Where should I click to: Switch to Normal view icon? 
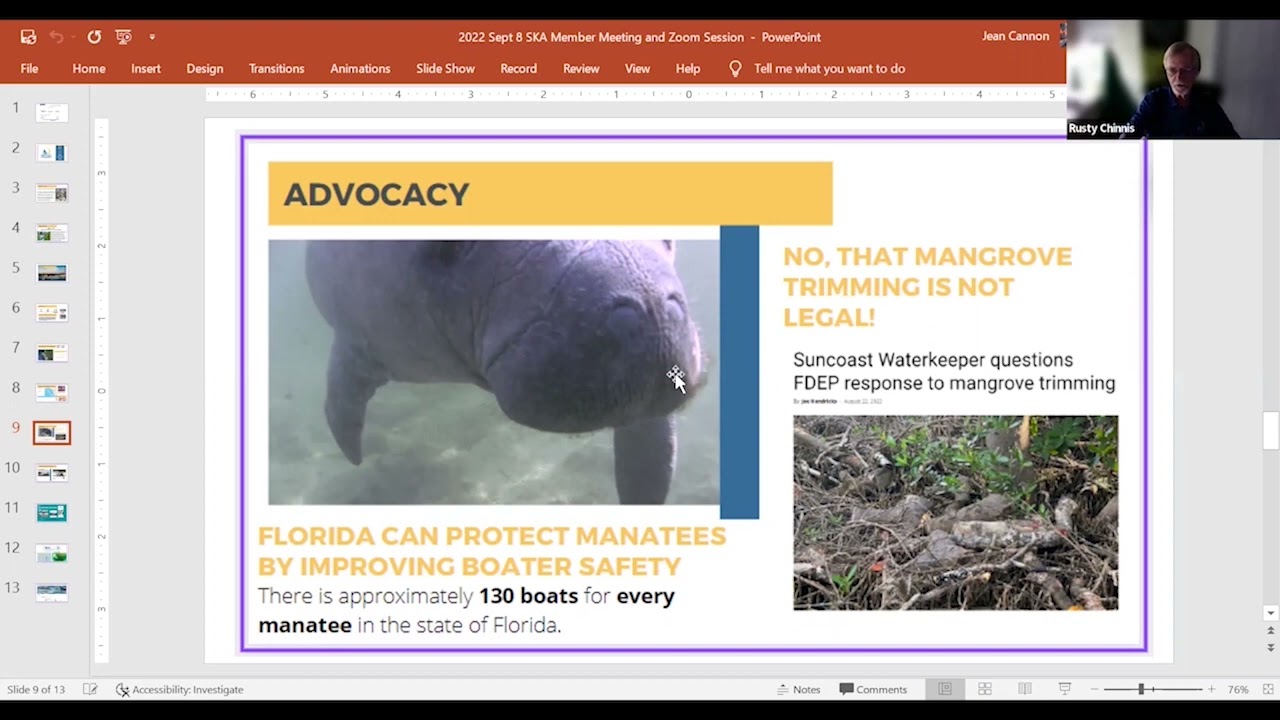(x=945, y=689)
